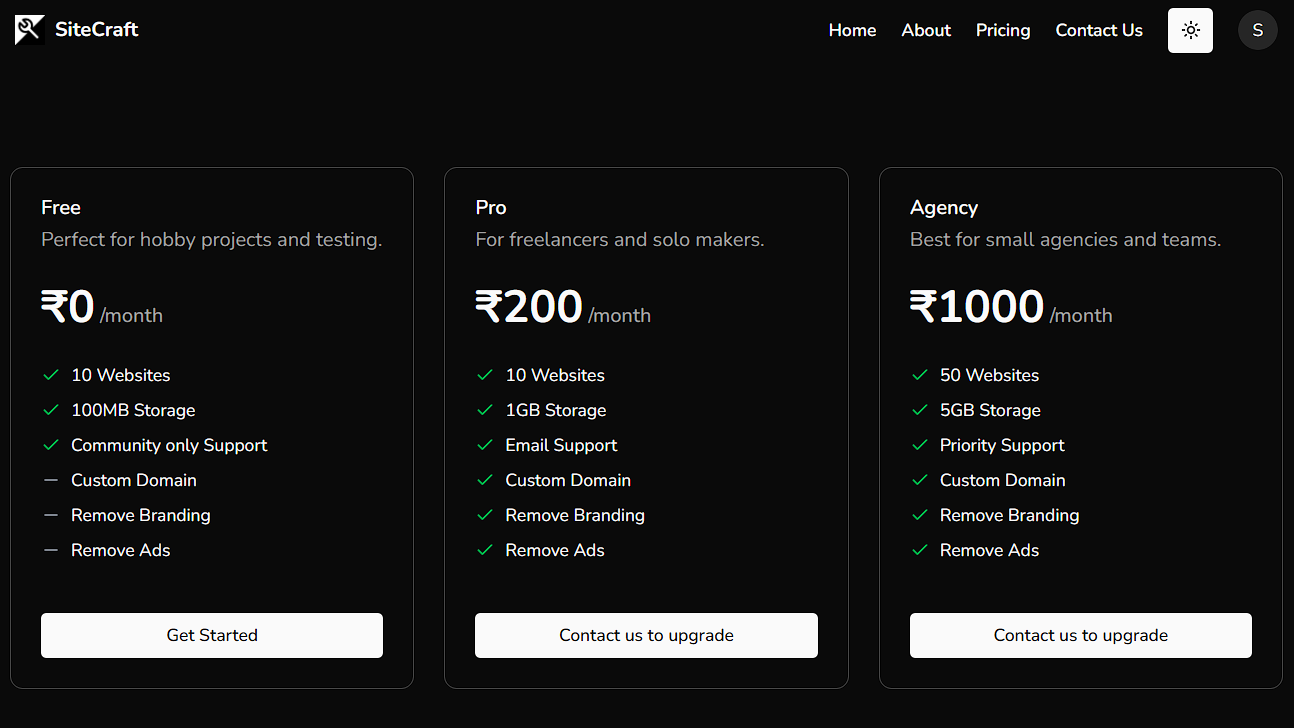Go to the Home page

tap(852, 30)
